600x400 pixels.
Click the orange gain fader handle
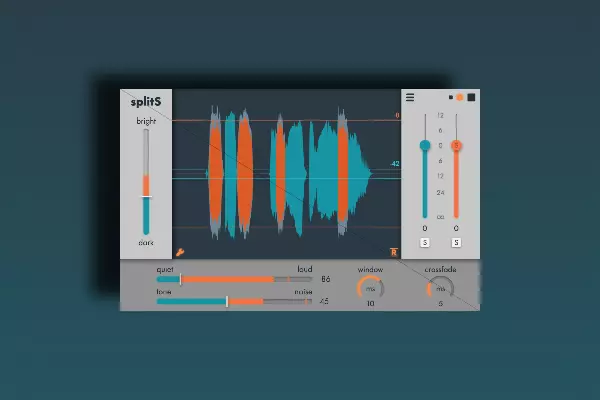456,145
